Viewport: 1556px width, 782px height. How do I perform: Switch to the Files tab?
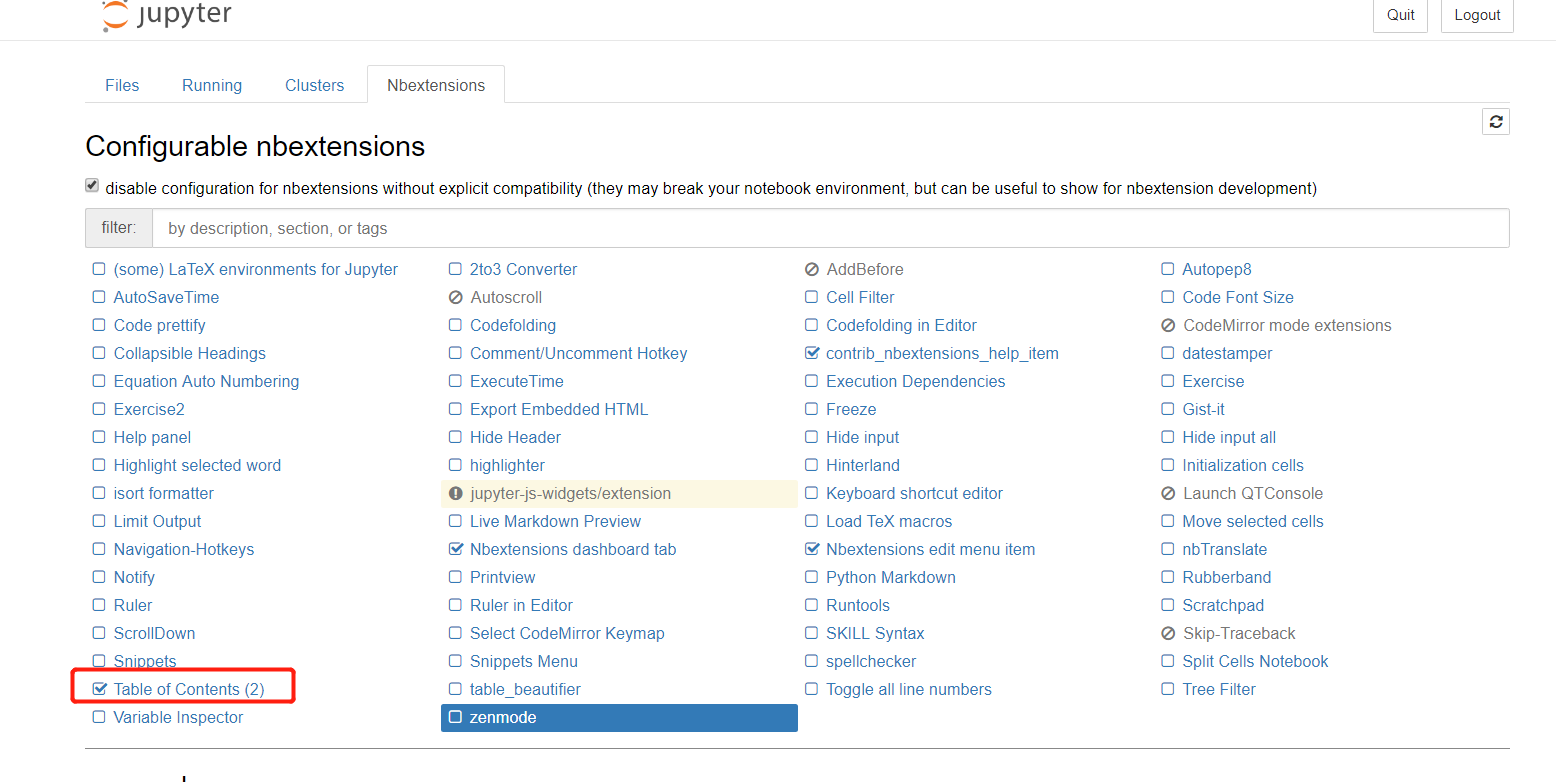[122, 85]
